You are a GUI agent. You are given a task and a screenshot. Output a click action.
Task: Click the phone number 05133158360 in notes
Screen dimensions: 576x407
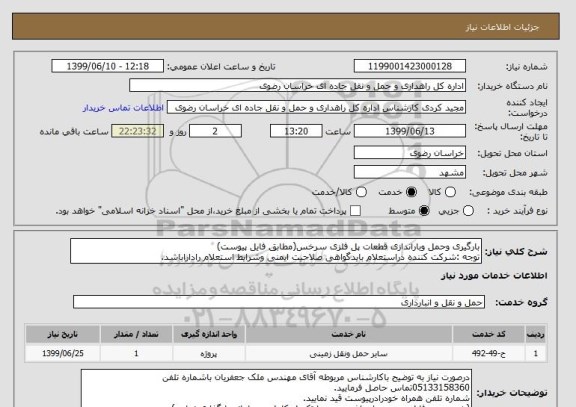coord(441,388)
